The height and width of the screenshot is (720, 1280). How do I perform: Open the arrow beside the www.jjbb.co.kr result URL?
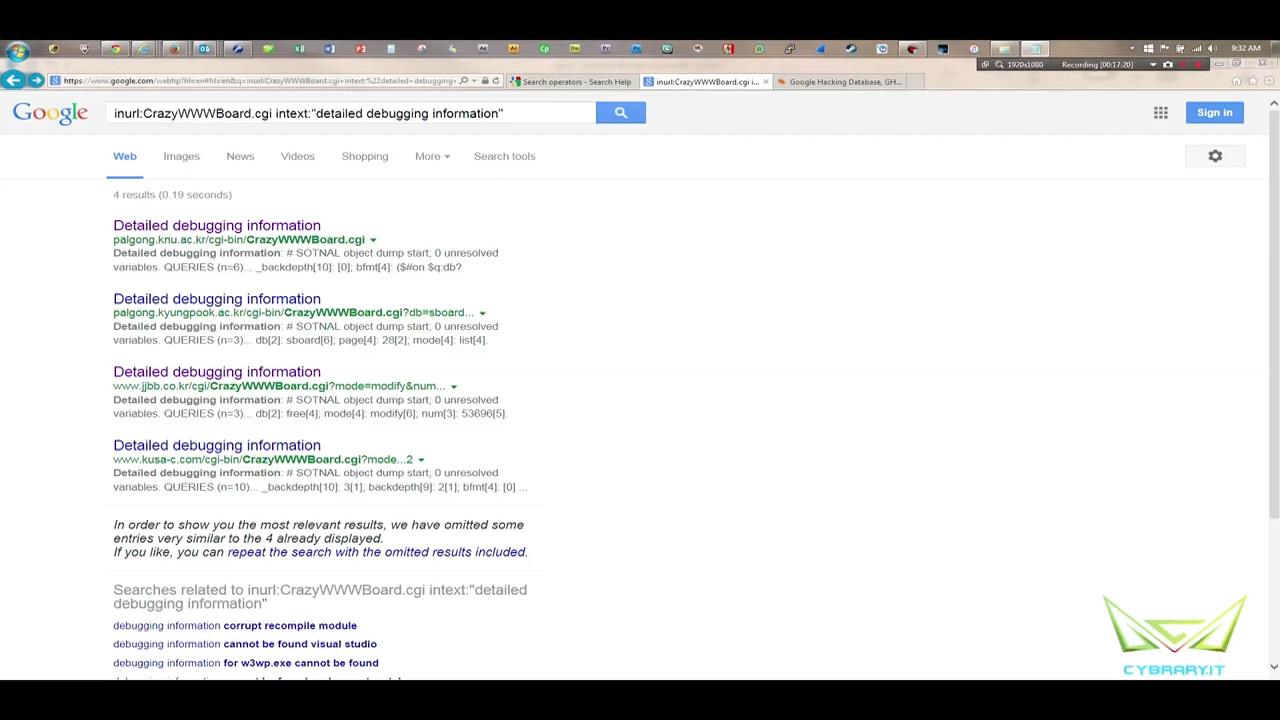pos(453,386)
